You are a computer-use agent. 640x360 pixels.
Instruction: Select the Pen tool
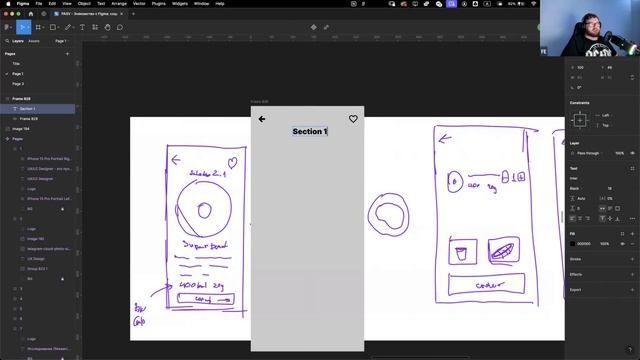68,27
